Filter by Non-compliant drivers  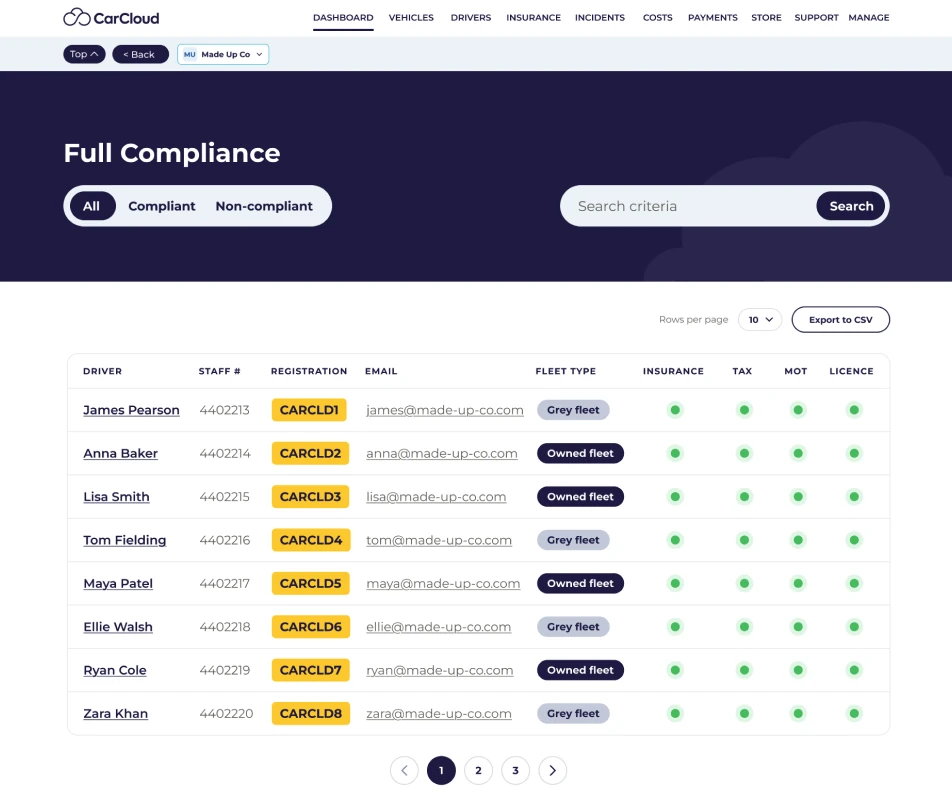tap(264, 206)
